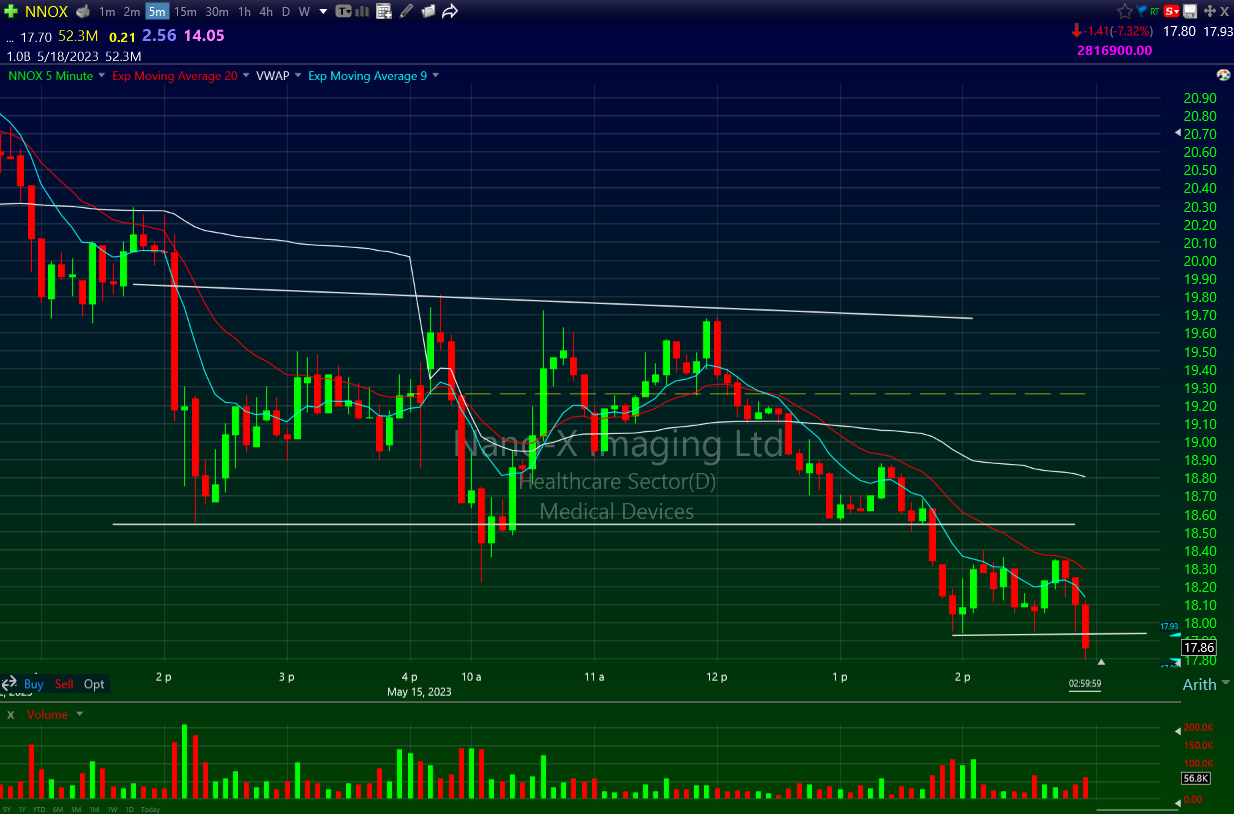The width and height of the screenshot is (1234, 814).
Task: Expand the Exp Moving Average 20 dropdown
Action: tap(246, 76)
